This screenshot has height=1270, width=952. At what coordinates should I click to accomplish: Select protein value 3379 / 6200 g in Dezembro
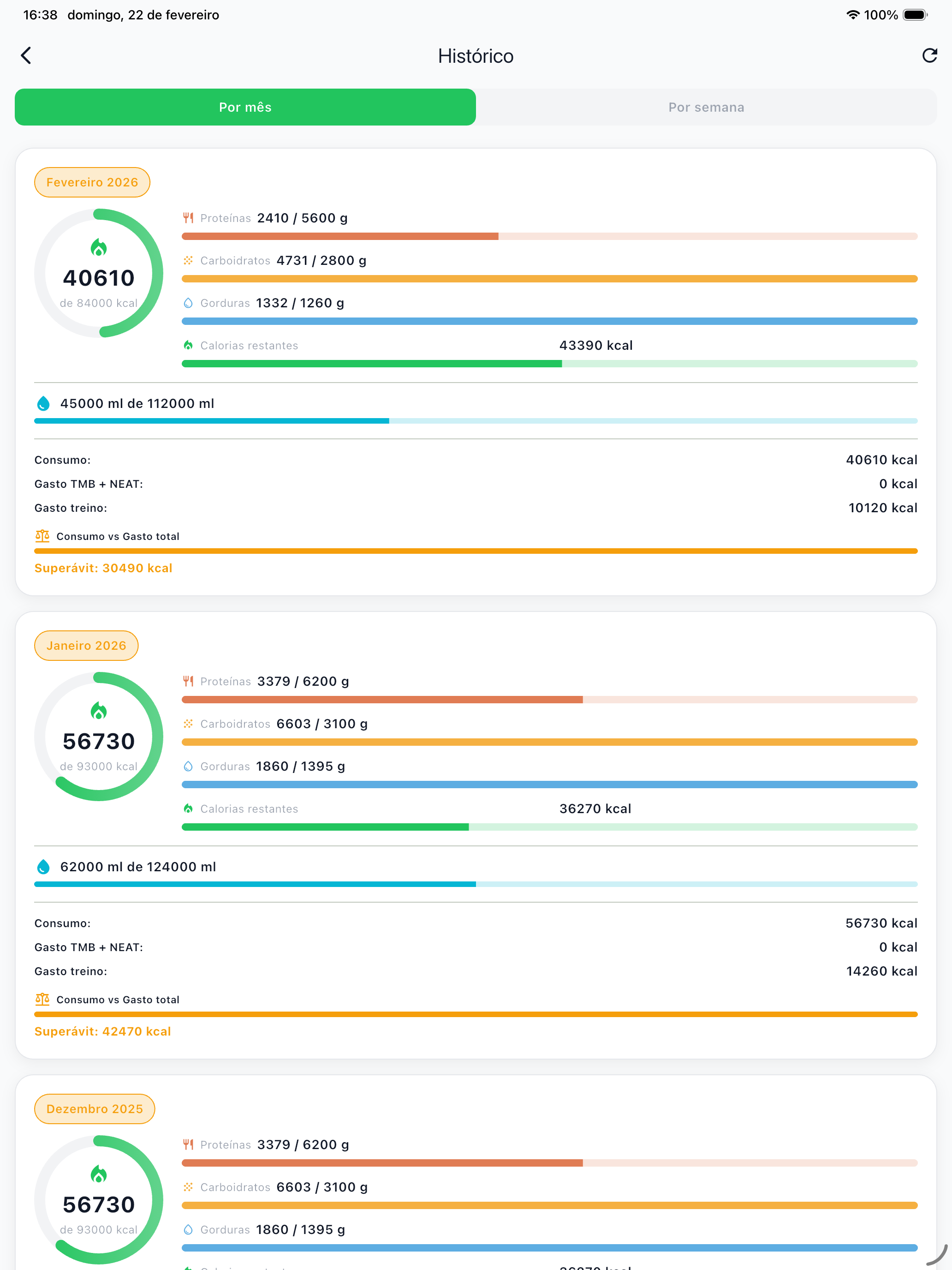coord(303,1145)
